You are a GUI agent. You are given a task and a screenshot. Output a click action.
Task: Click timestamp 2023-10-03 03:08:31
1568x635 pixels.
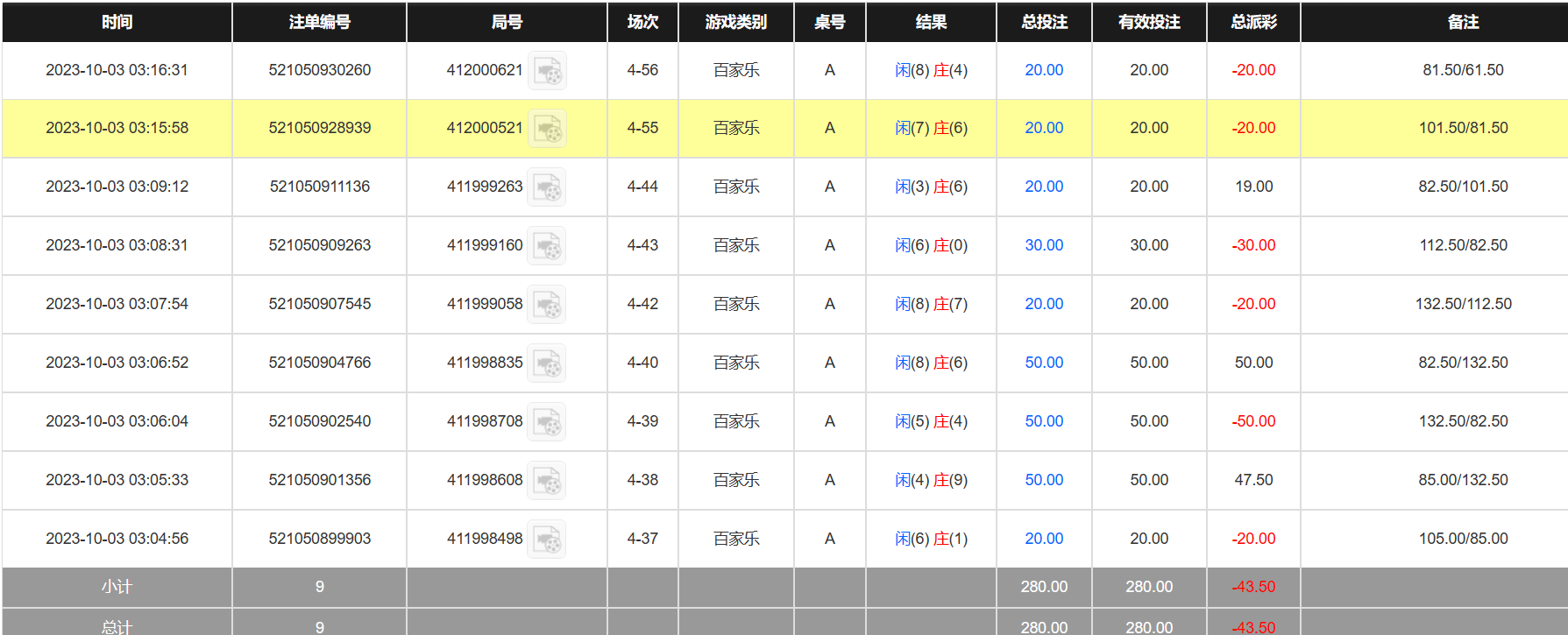tap(117, 245)
